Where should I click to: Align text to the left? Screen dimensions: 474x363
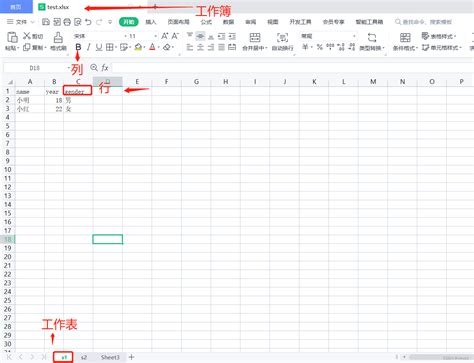tap(190, 47)
